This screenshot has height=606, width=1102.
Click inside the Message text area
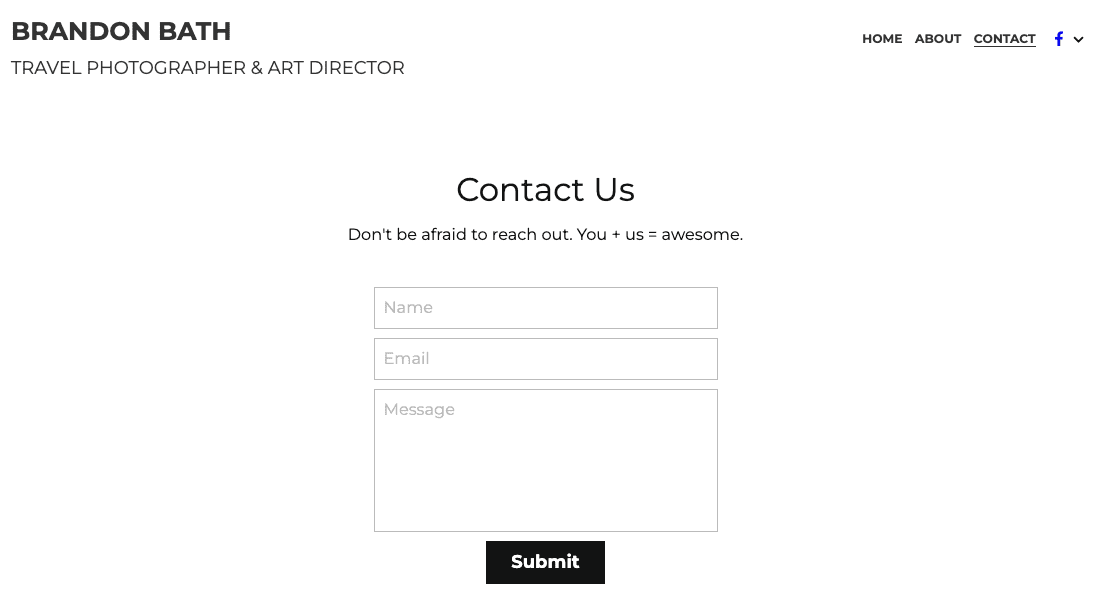pyautogui.click(x=545, y=460)
